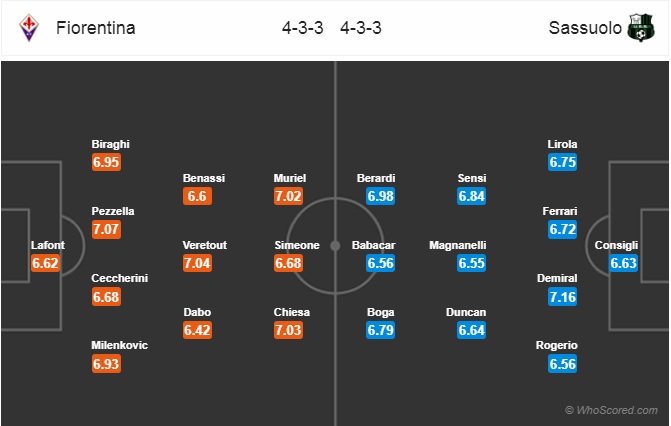Select player Milenkovic's name

pos(119,345)
